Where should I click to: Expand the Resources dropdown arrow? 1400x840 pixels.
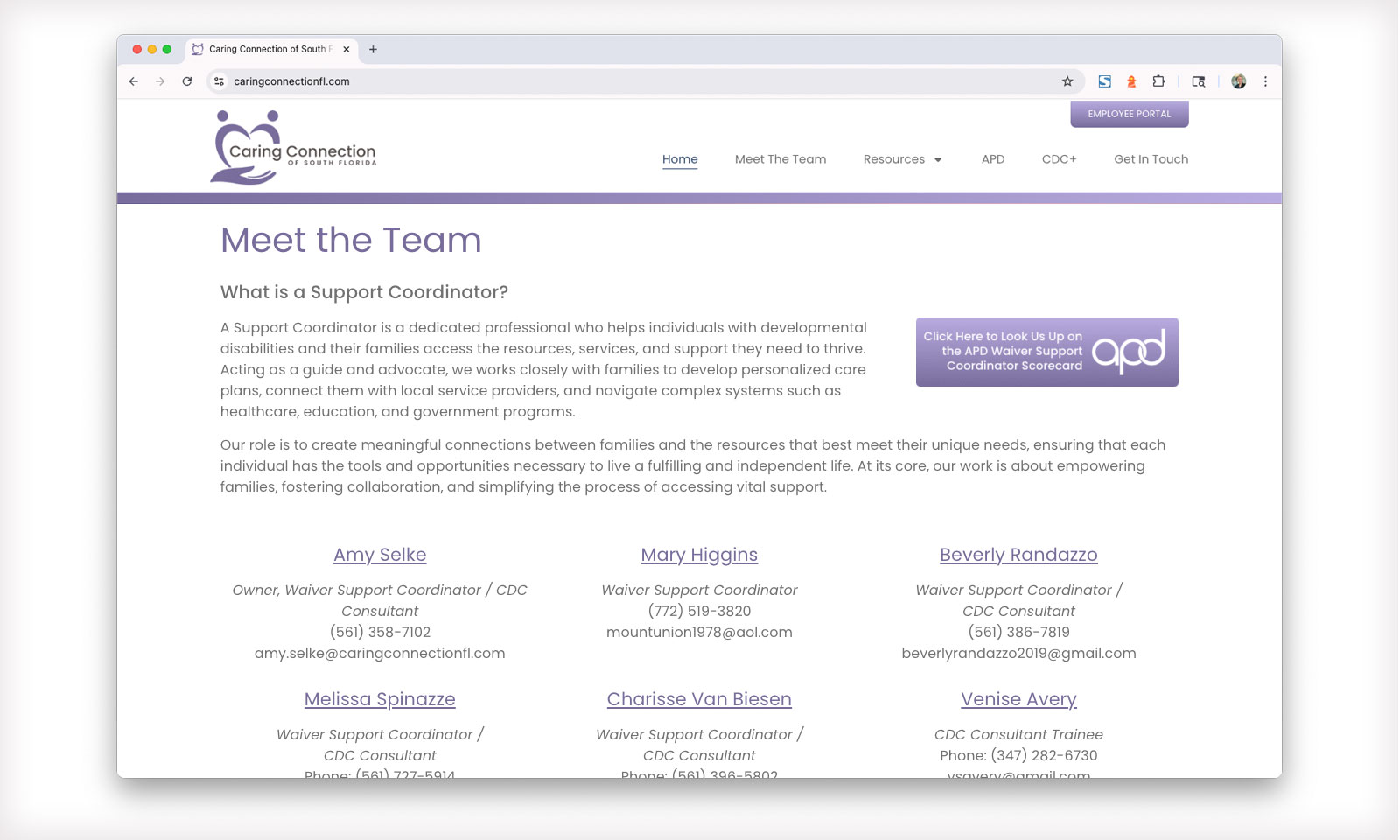[x=938, y=160]
